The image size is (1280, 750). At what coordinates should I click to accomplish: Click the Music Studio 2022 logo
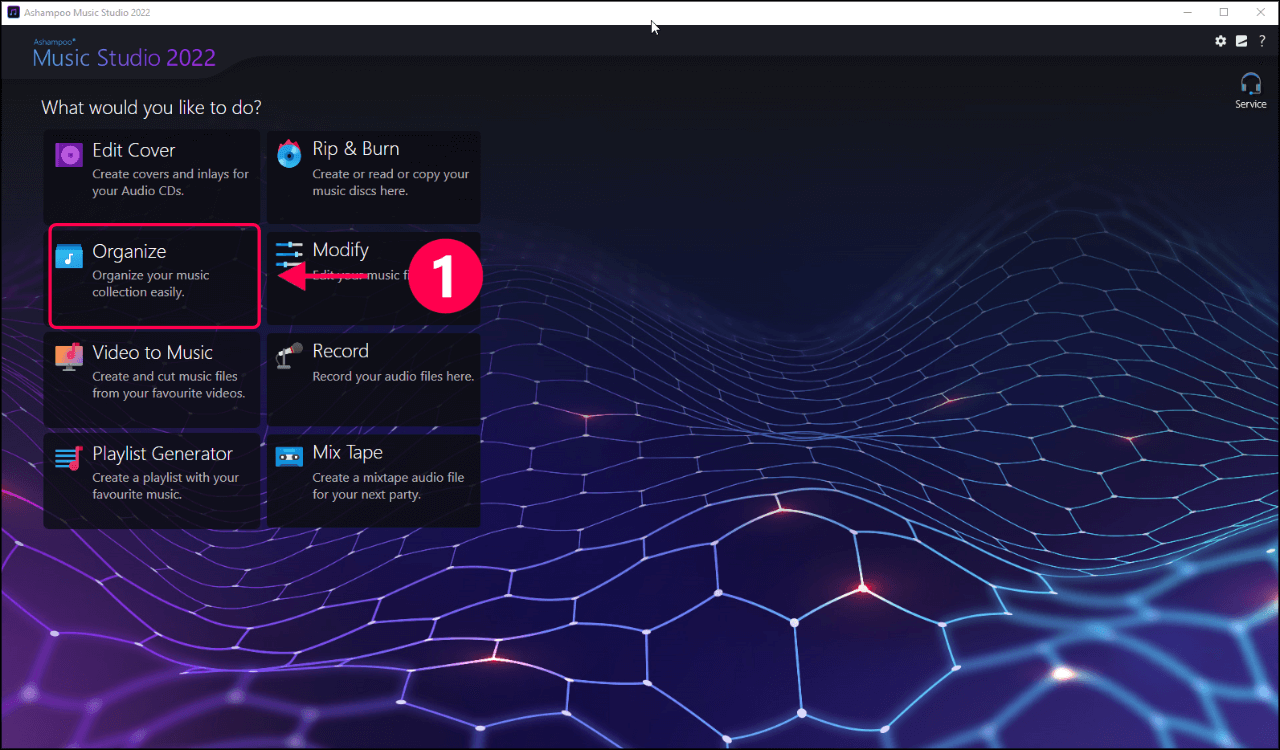(x=124, y=54)
